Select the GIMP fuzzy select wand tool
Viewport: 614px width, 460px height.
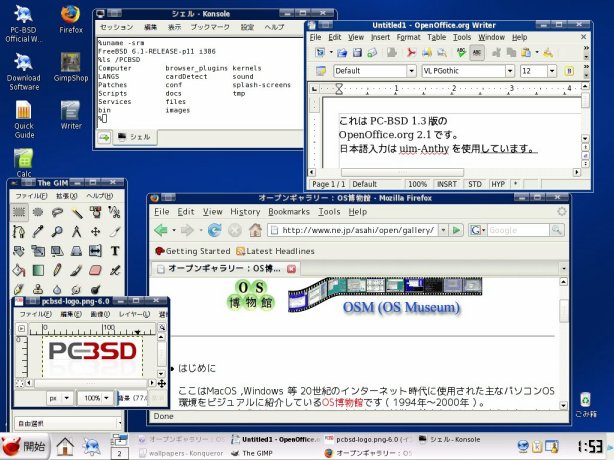click(x=76, y=212)
